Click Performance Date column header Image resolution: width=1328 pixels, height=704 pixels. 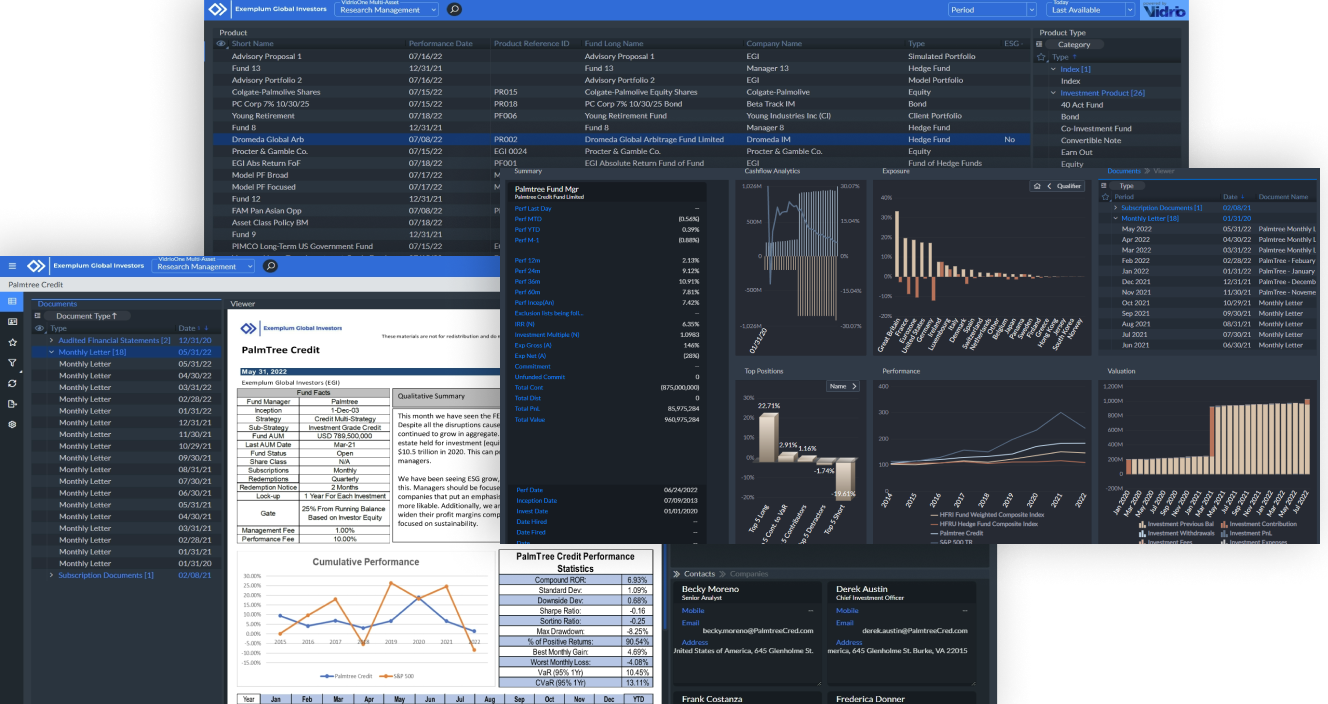(x=440, y=44)
